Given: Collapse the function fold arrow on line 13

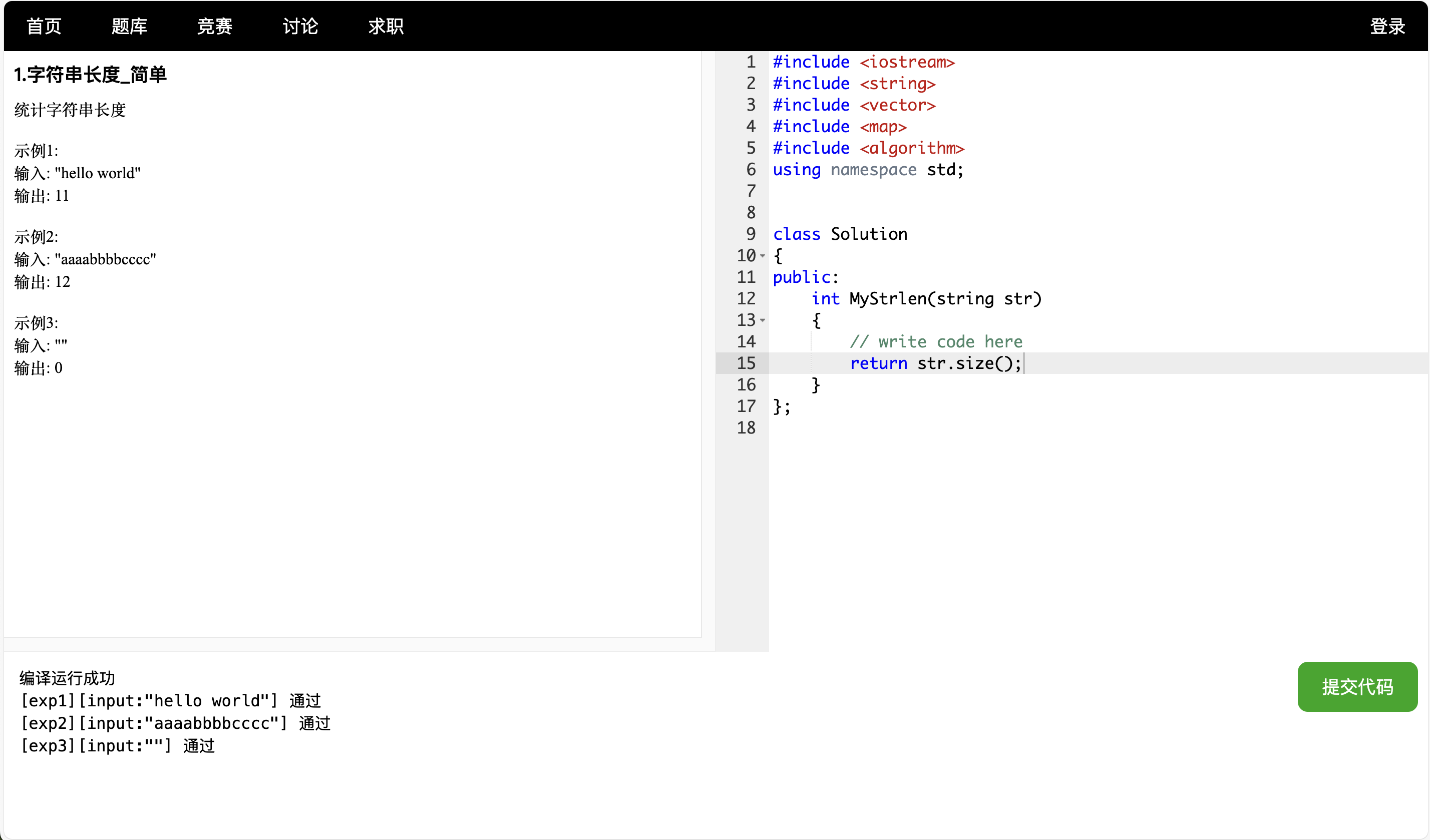Looking at the screenshot, I should coord(763,321).
